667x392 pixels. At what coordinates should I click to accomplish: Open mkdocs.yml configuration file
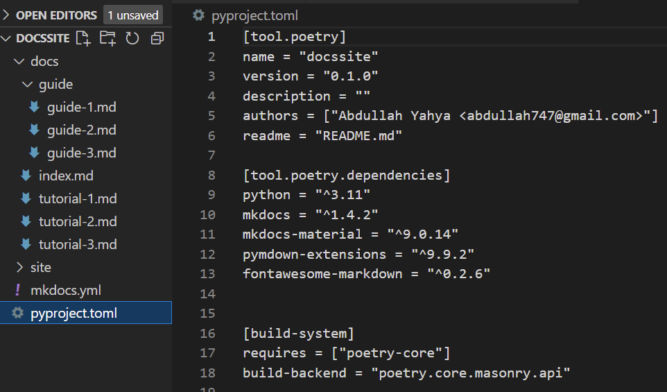point(66,290)
